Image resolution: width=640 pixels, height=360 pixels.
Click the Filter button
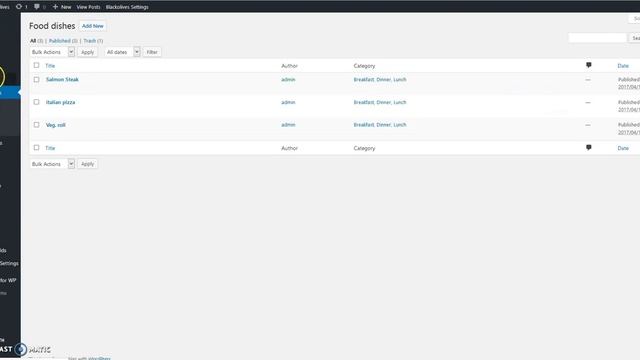[152, 52]
